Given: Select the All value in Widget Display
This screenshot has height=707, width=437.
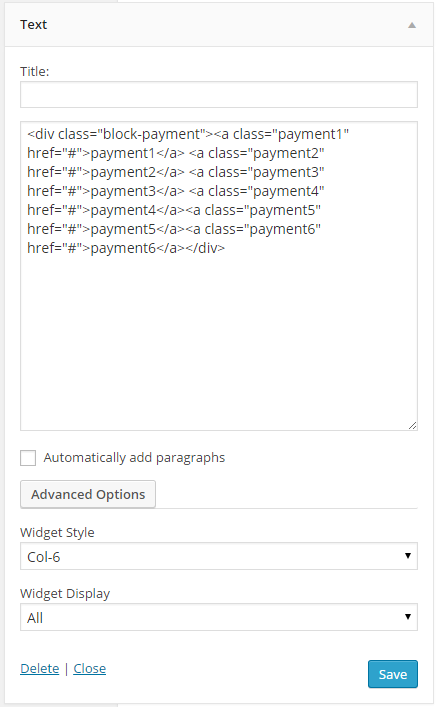Looking at the screenshot, I should coord(219,617).
